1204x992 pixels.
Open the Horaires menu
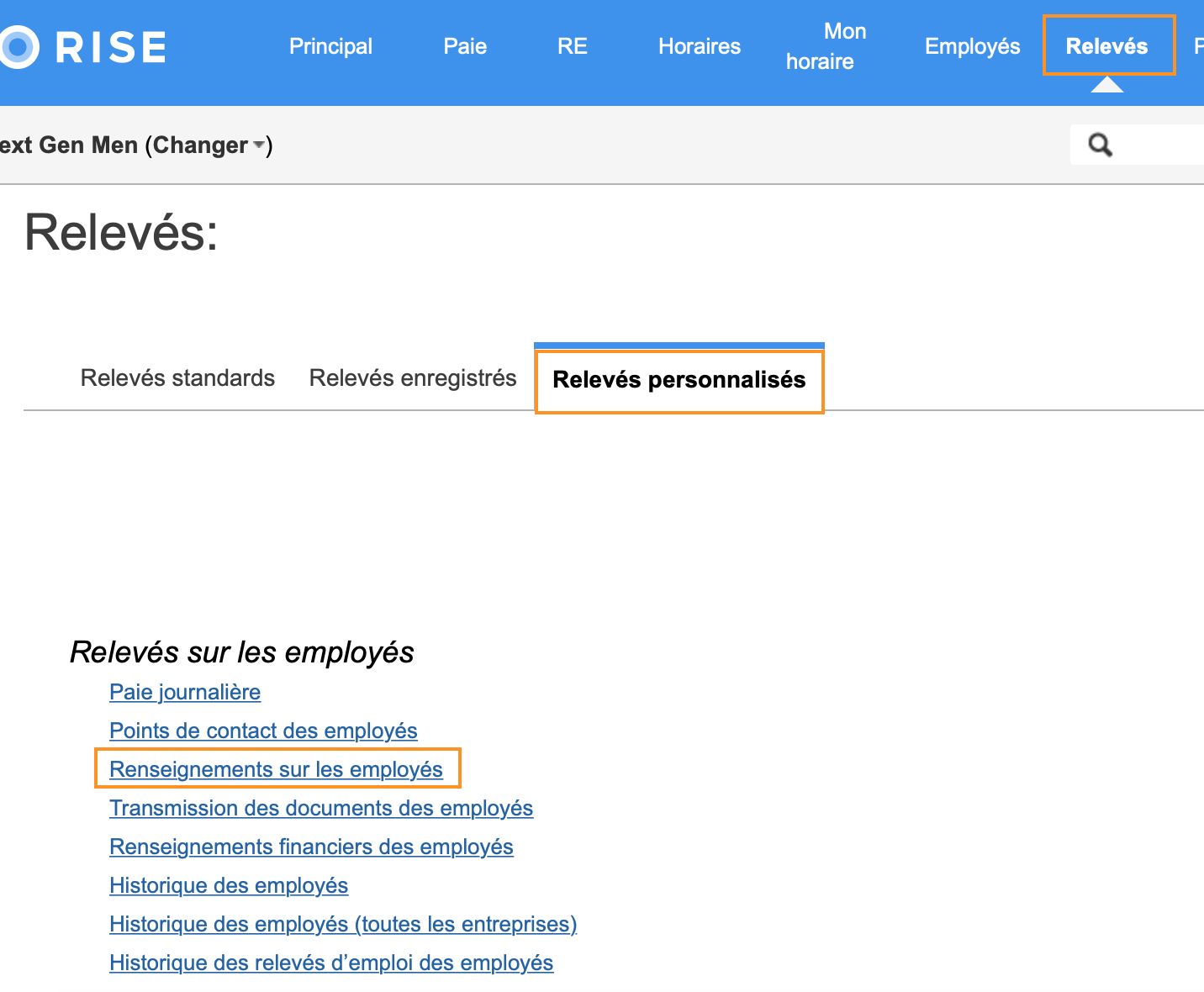point(699,46)
